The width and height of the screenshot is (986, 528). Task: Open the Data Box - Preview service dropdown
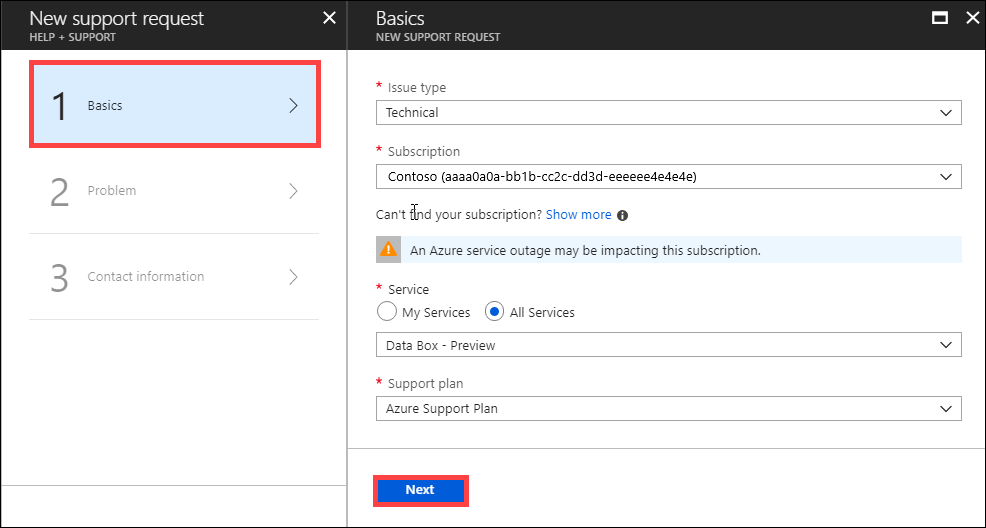[669, 345]
